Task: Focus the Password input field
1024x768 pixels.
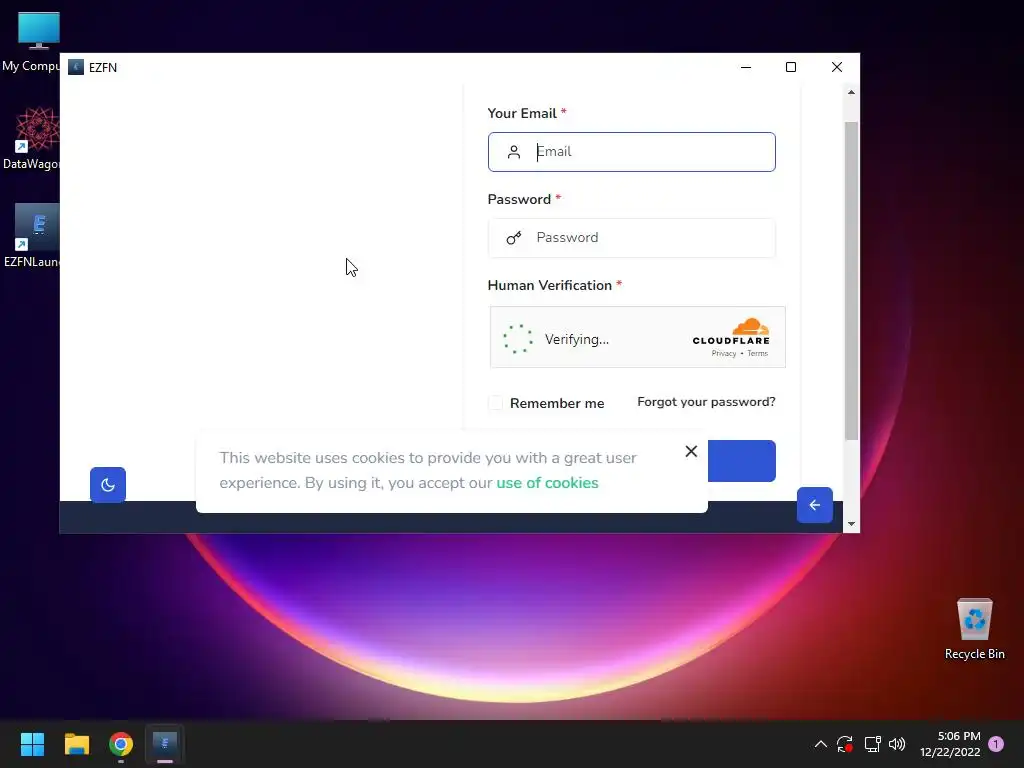Action: pos(632,238)
